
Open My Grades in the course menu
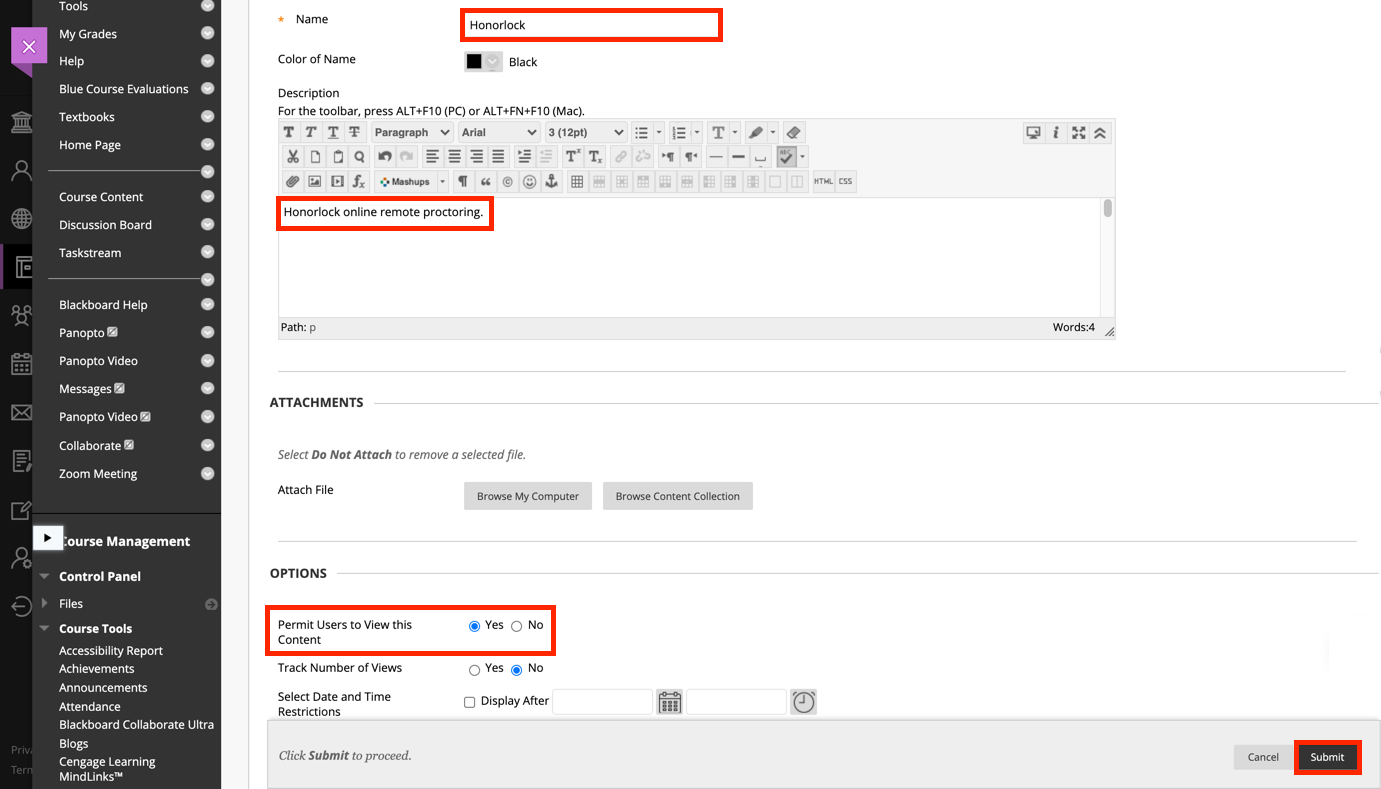pyautogui.click(x=88, y=34)
